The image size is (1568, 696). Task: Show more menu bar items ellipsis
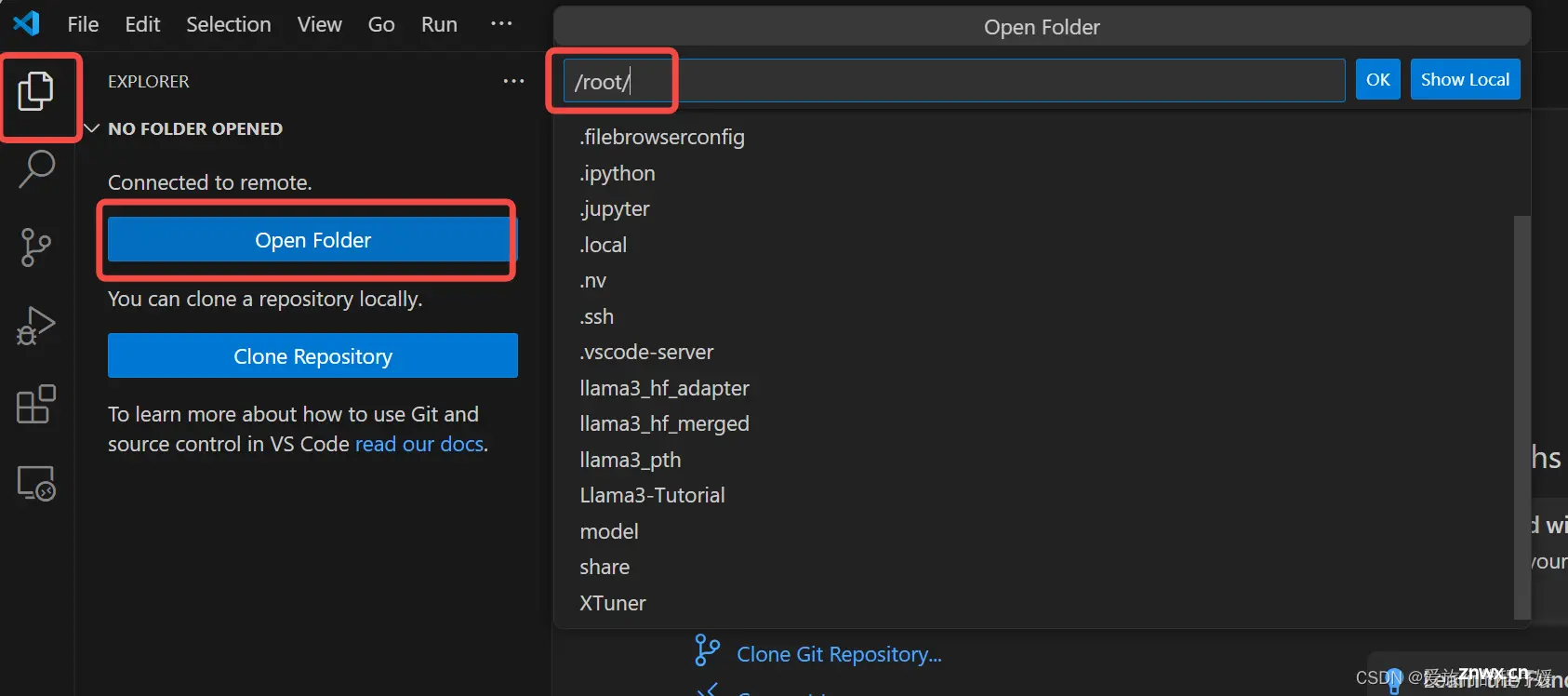pos(501,24)
